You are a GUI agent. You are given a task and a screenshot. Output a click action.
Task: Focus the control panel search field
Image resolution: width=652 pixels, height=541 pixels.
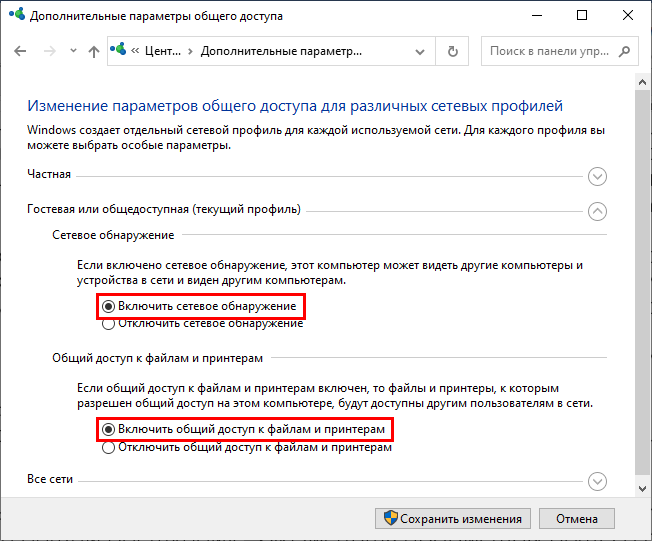click(559, 51)
